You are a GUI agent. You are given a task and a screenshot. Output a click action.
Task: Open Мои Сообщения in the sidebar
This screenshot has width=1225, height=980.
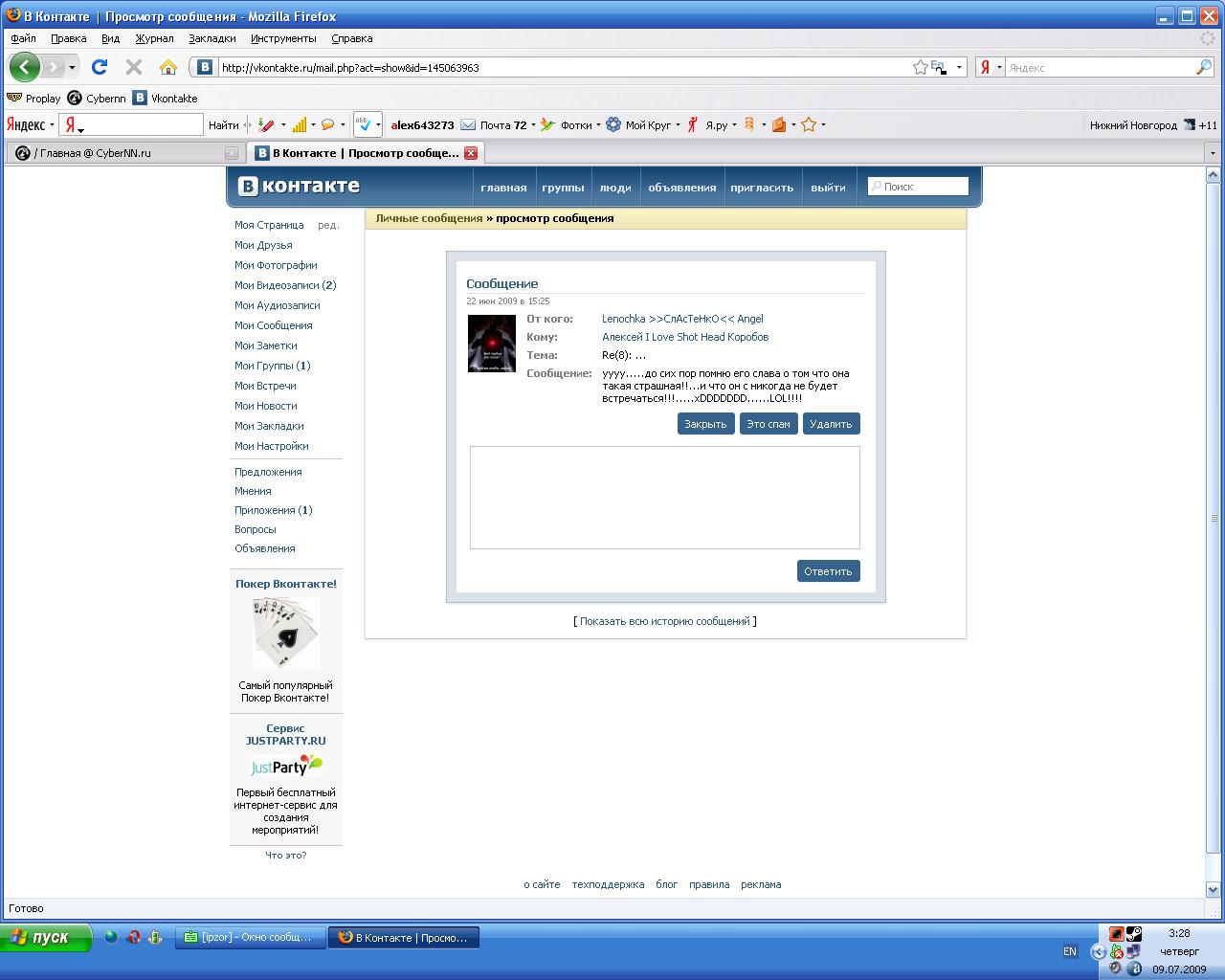pos(274,325)
